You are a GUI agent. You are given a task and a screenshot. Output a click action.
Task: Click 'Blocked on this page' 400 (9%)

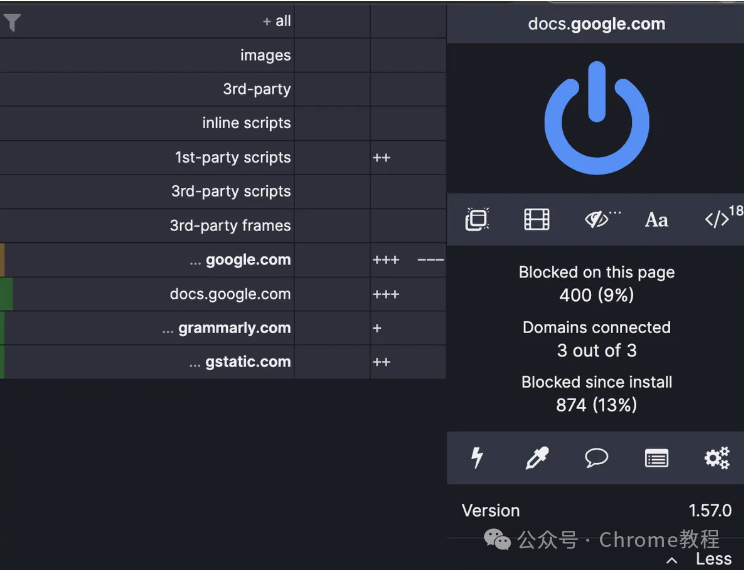point(596,283)
